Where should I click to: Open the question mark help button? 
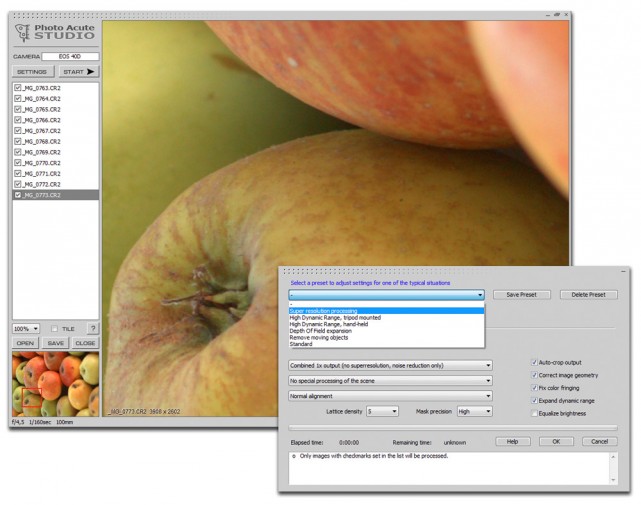coord(93,328)
